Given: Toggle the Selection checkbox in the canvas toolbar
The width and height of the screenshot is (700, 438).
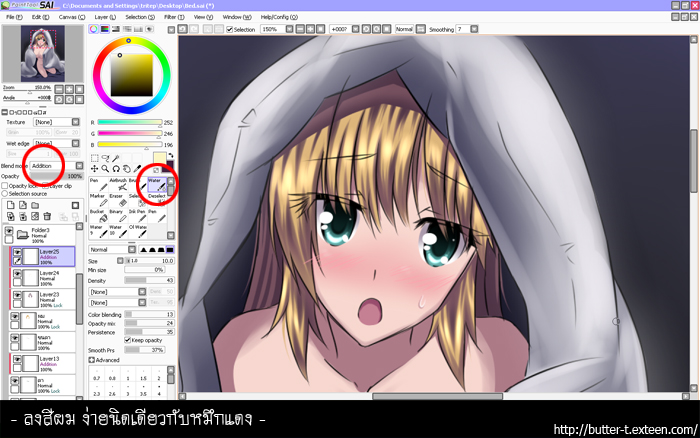Looking at the screenshot, I should 229,29.
